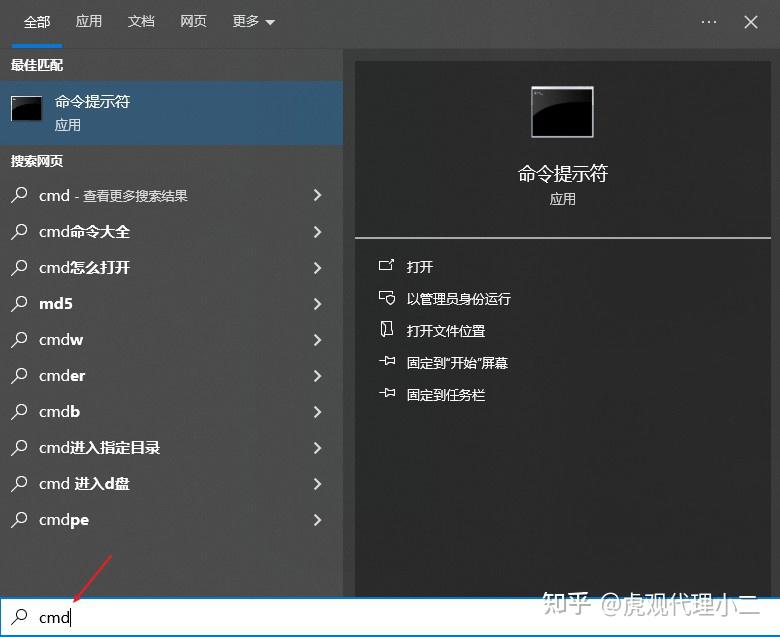780x637 pixels.
Task: Expand arrow for cmdb suggestion
Action: (x=317, y=412)
